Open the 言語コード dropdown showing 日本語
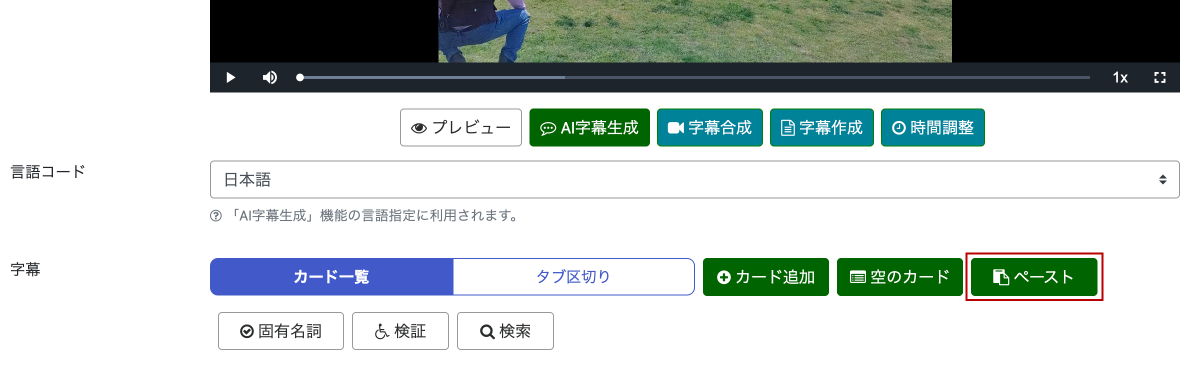The height and width of the screenshot is (370, 1190). tap(694, 180)
